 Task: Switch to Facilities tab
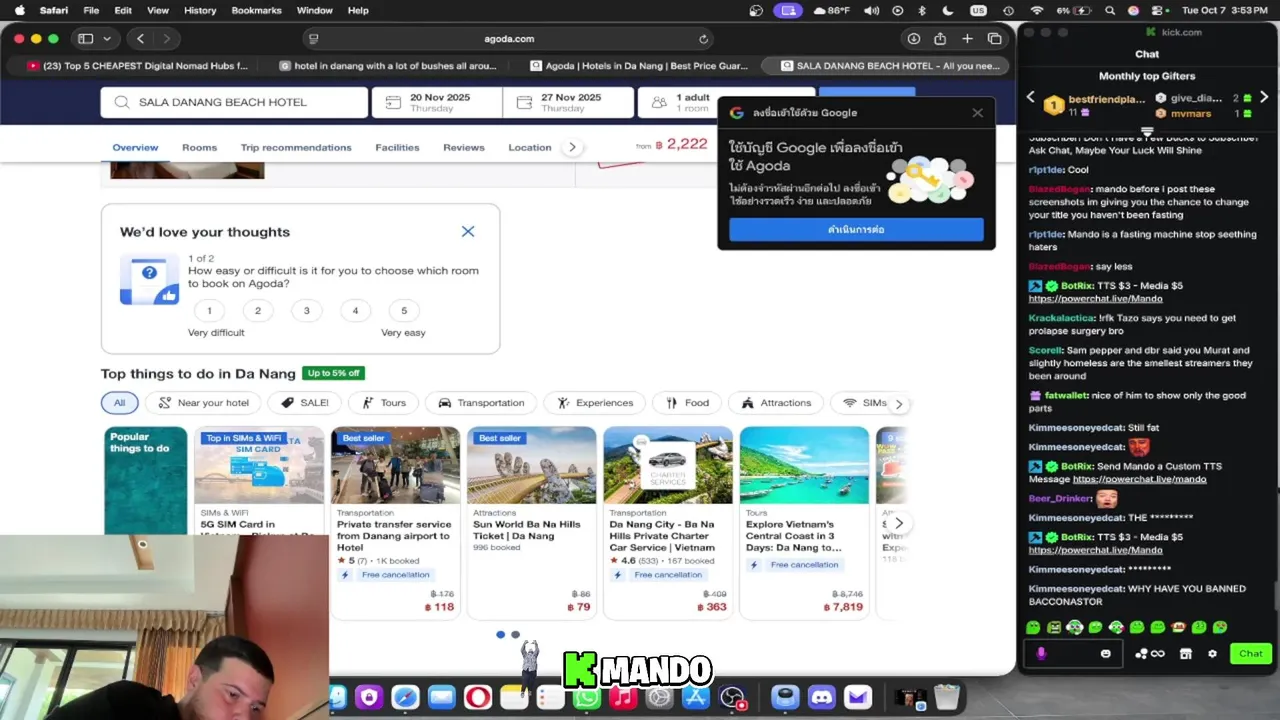[397, 147]
